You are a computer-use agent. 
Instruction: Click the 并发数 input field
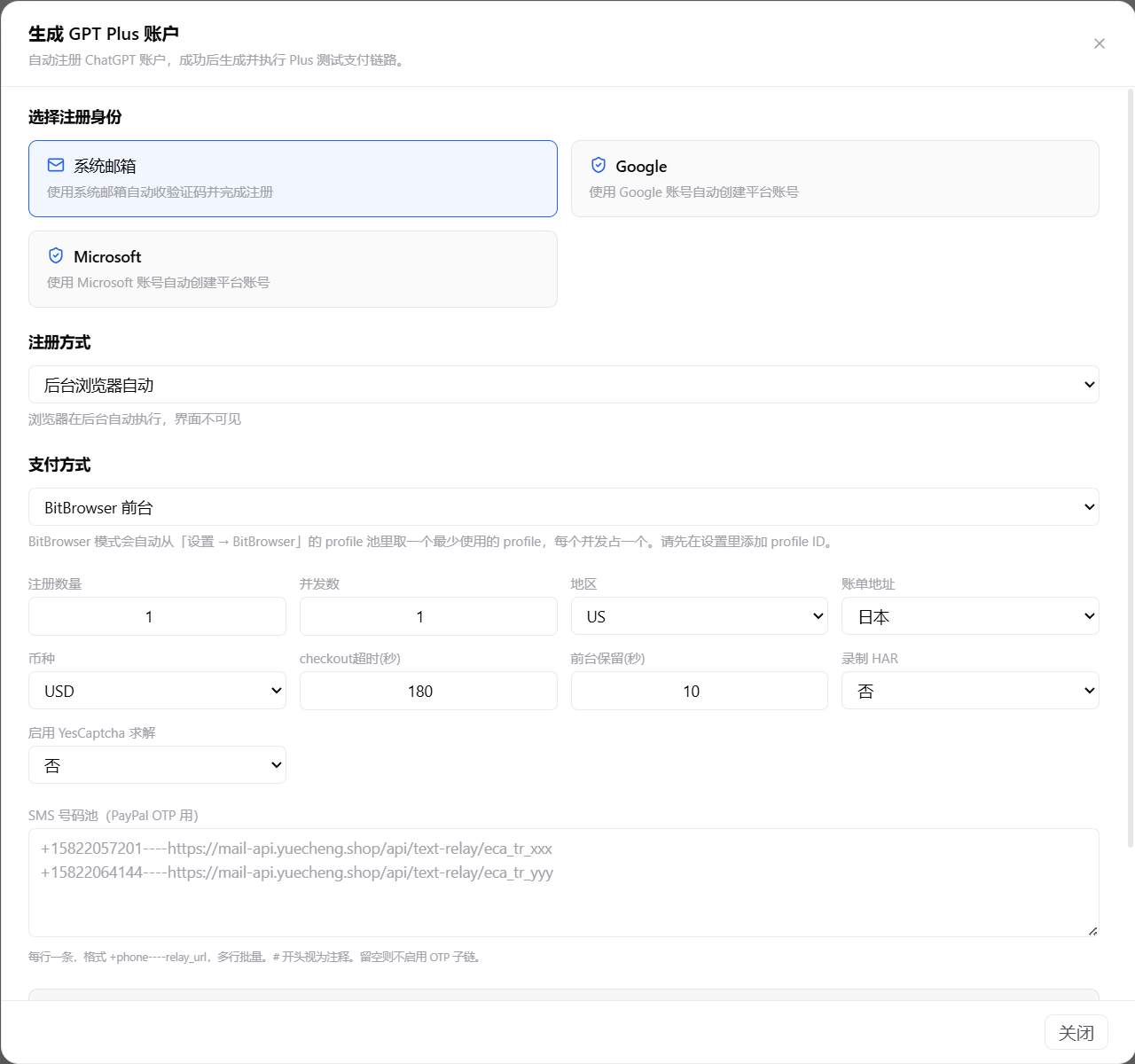tap(428, 616)
